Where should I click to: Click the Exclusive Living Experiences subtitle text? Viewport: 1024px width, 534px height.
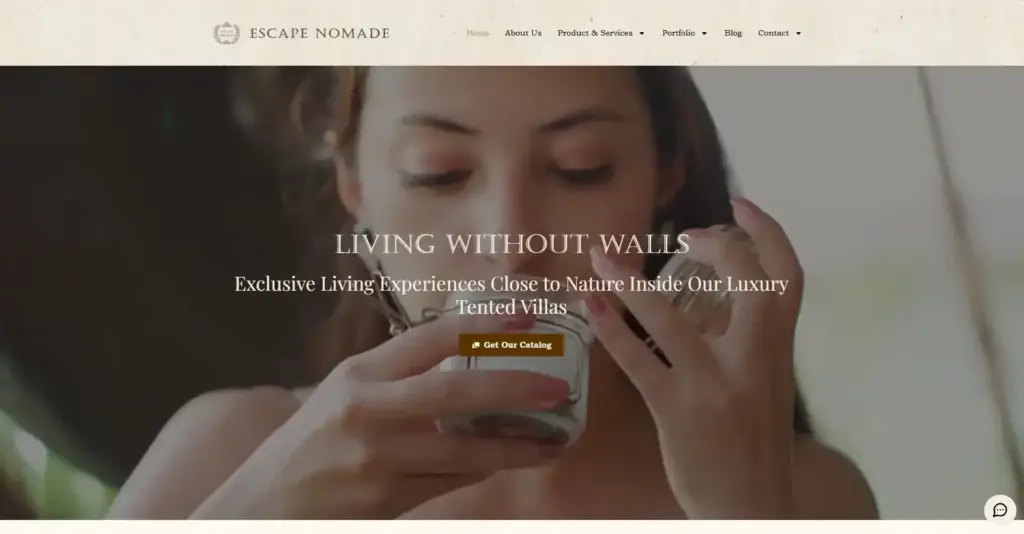coord(511,295)
